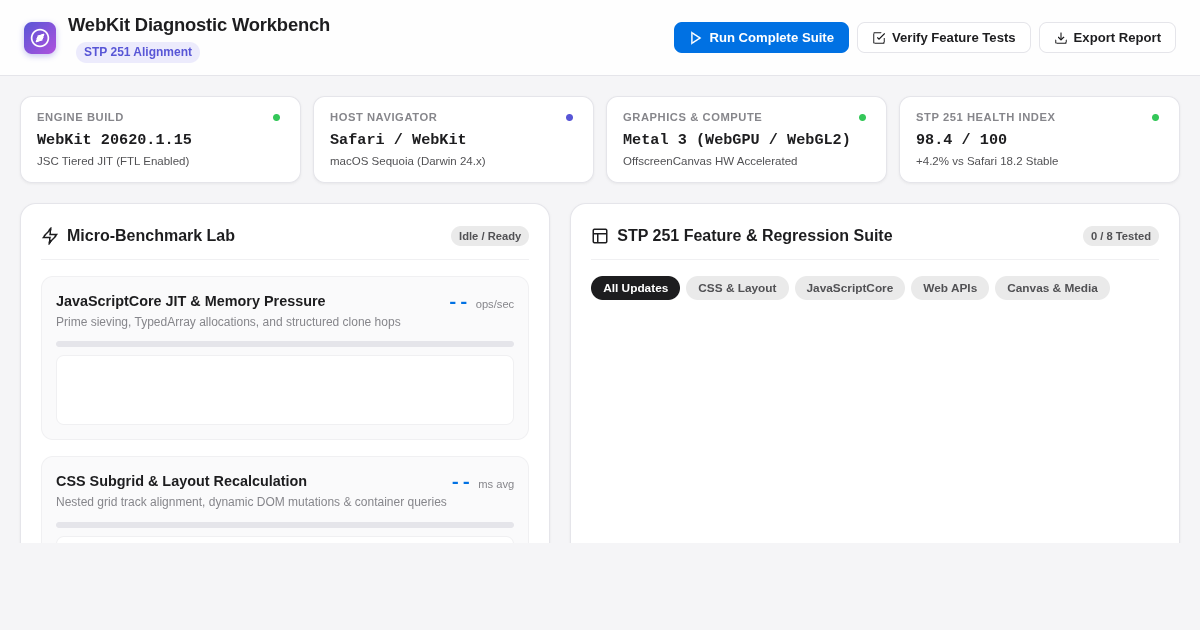Click the ms avg readout
1200x630 pixels.
point(483,483)
